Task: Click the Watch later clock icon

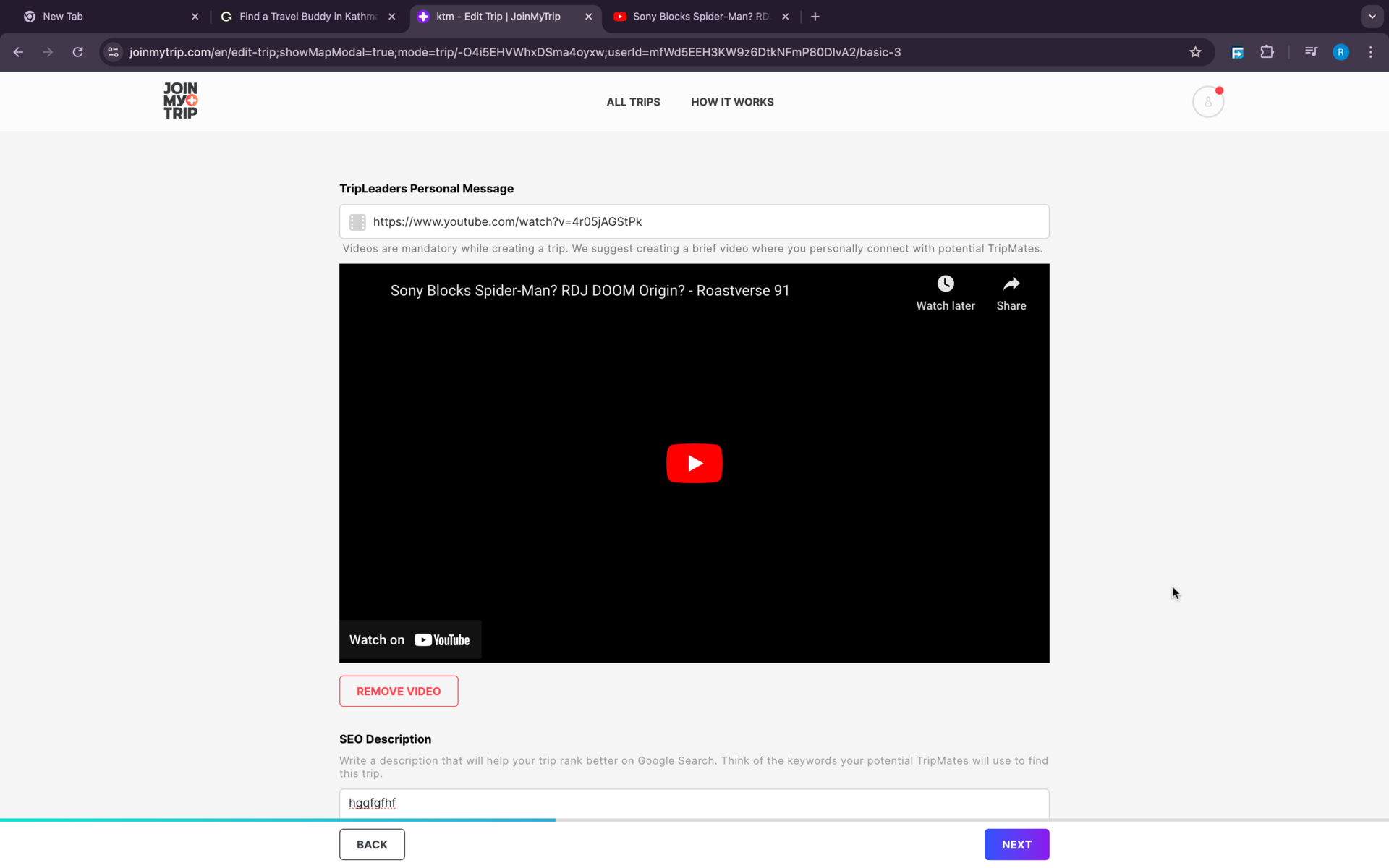Action: (945, 284)
